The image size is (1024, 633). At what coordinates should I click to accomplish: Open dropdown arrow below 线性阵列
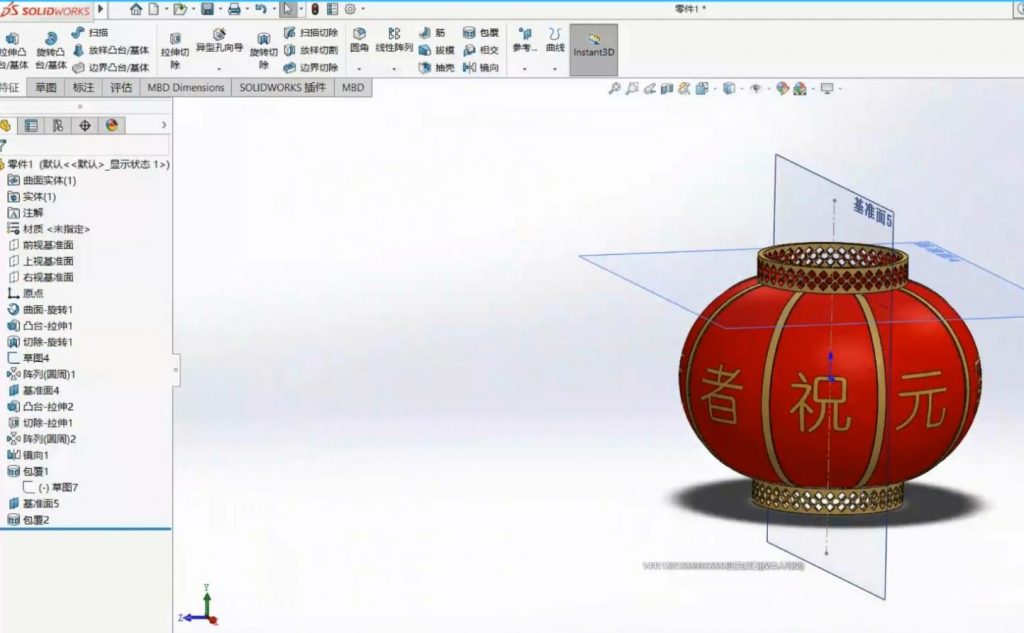coord(394,69)
